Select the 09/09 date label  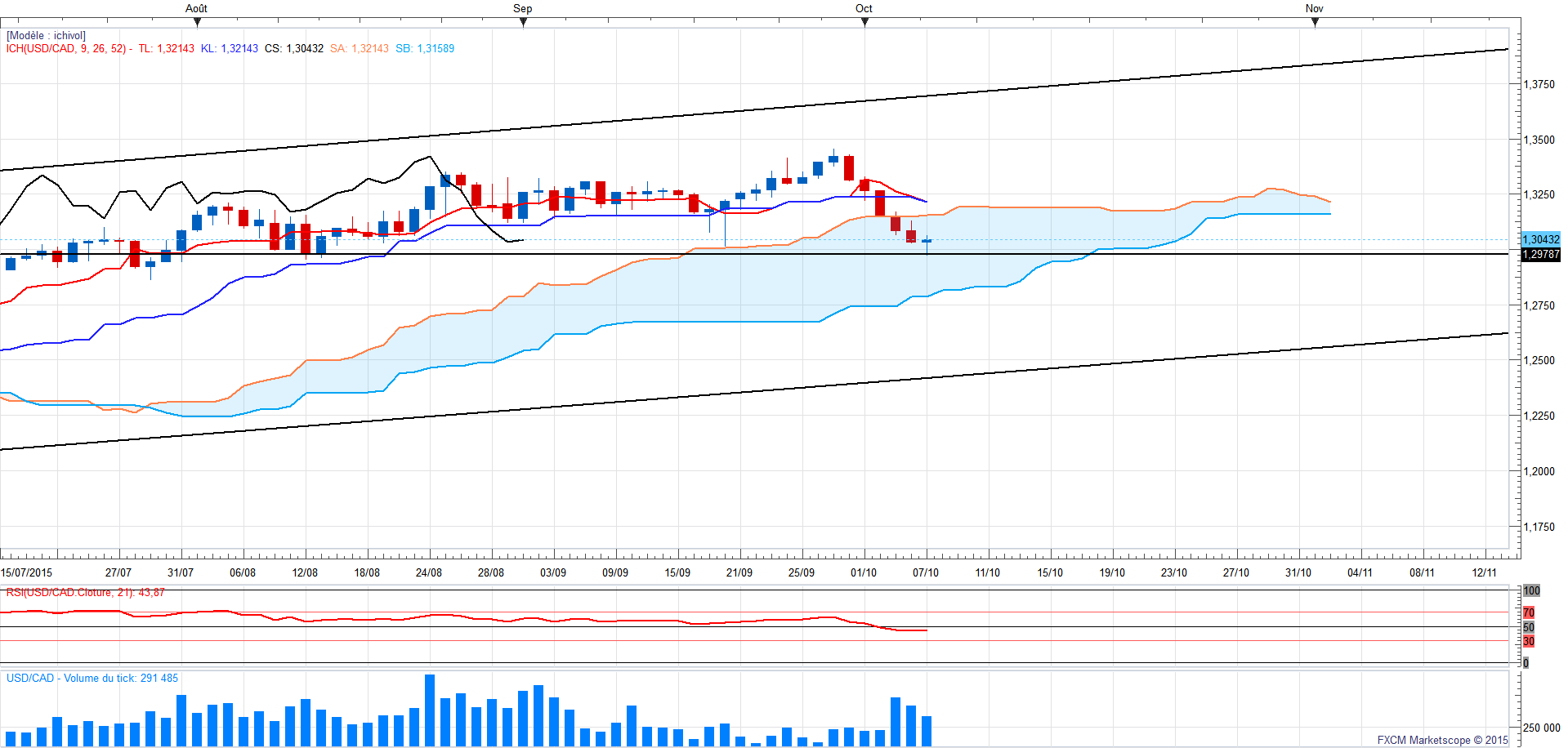click(x=615, y=572)
